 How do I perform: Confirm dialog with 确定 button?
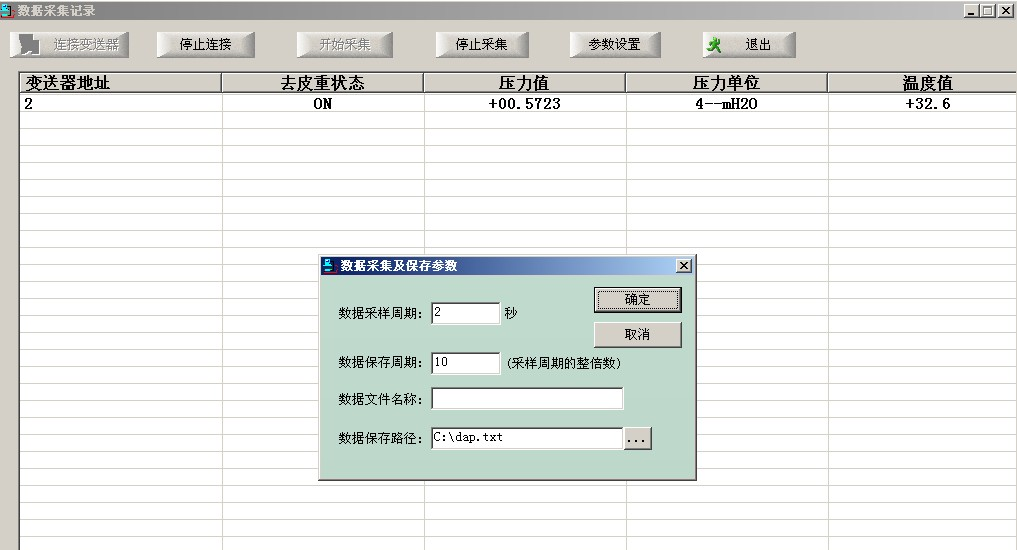click(x=638, y=300)
